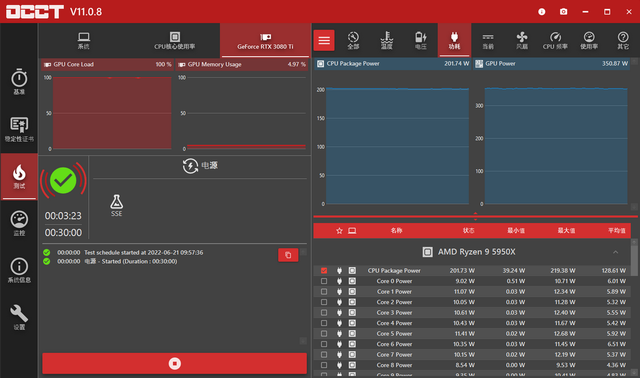Open the 测试 flame test section
640x378 pixels.
(x=19, y=176)
